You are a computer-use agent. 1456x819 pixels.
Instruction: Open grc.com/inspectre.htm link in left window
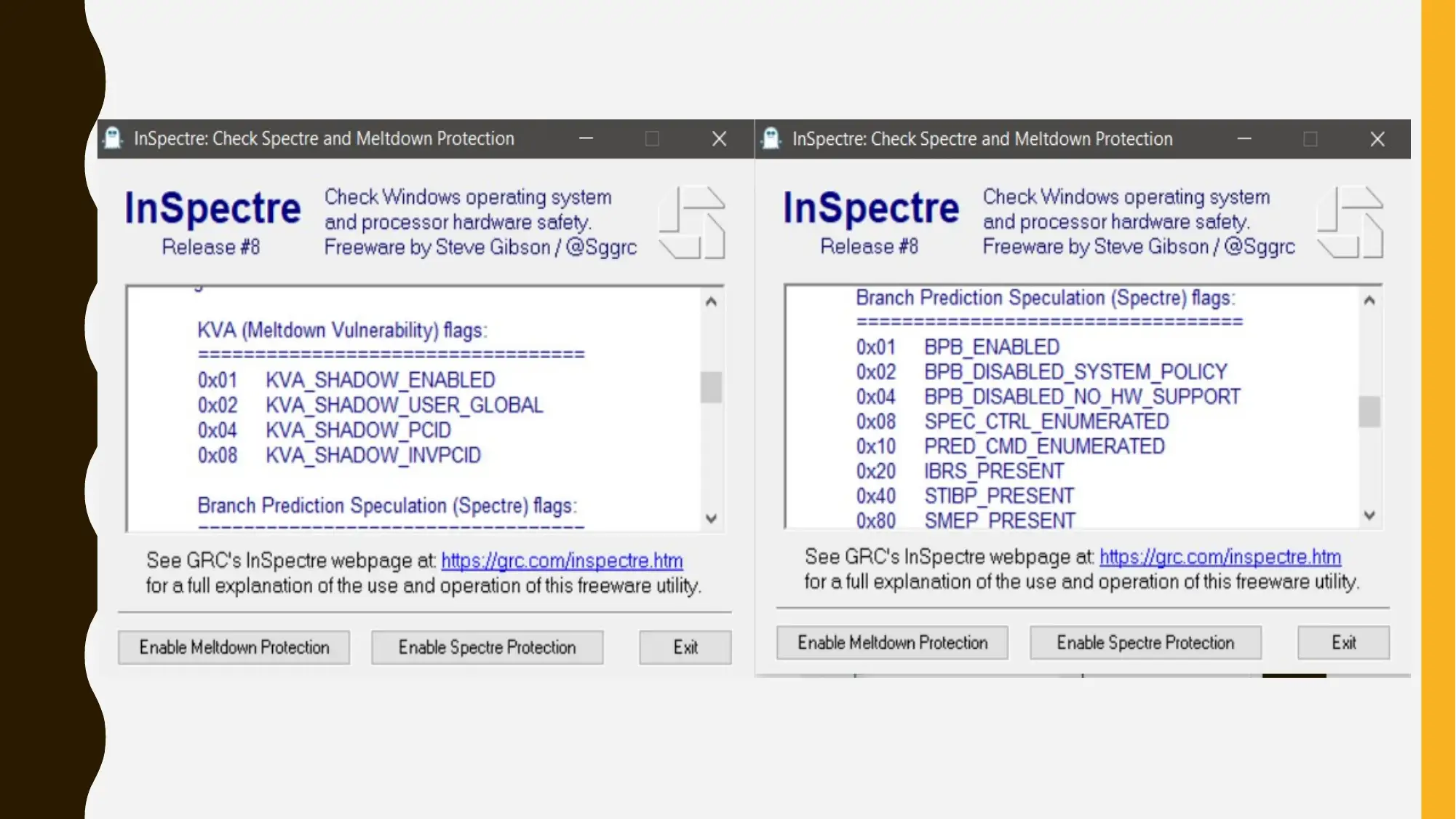coord(562,561)
